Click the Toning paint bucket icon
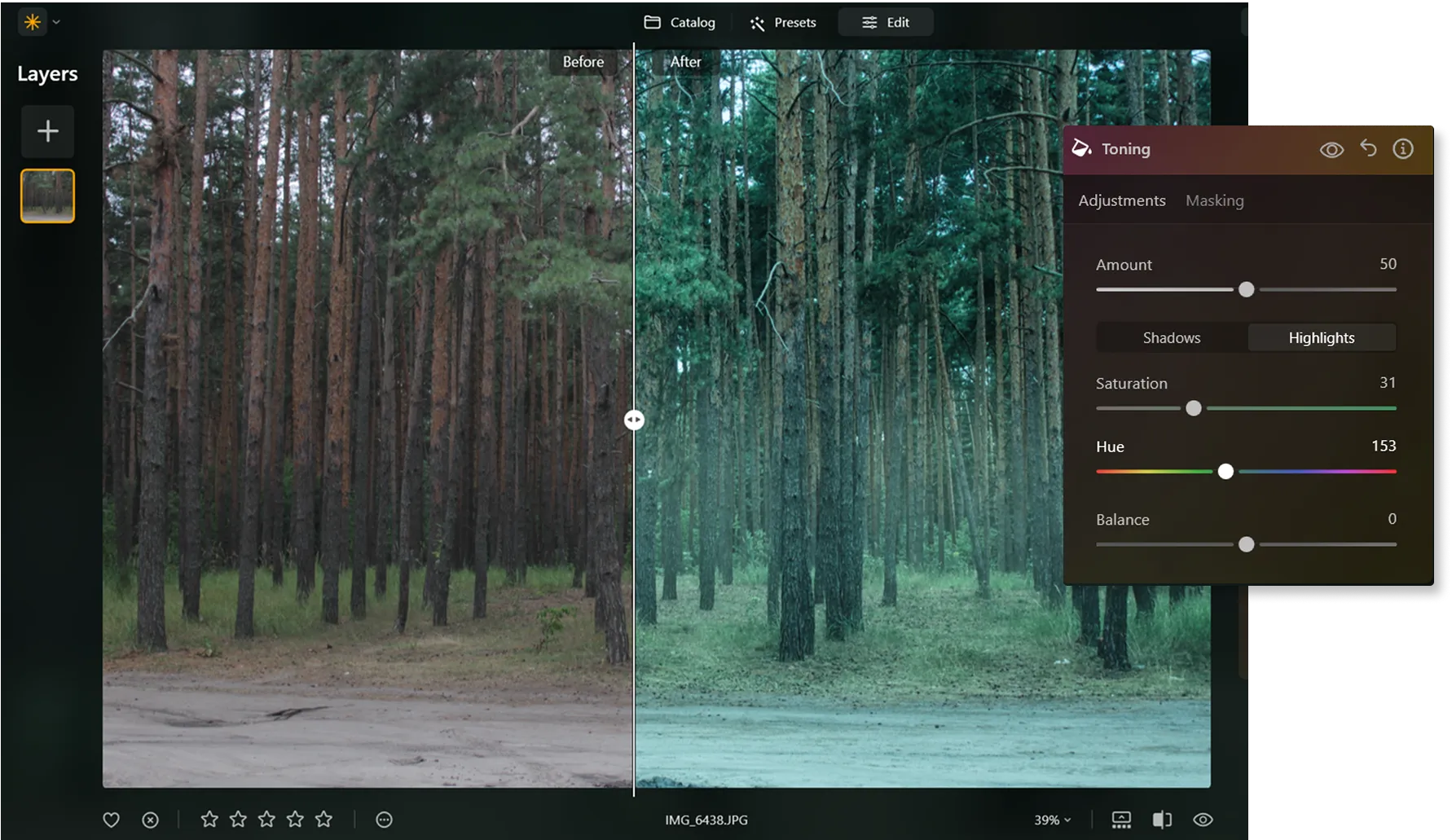This screenshot has width=1452, height=840. click(1081, 148)
